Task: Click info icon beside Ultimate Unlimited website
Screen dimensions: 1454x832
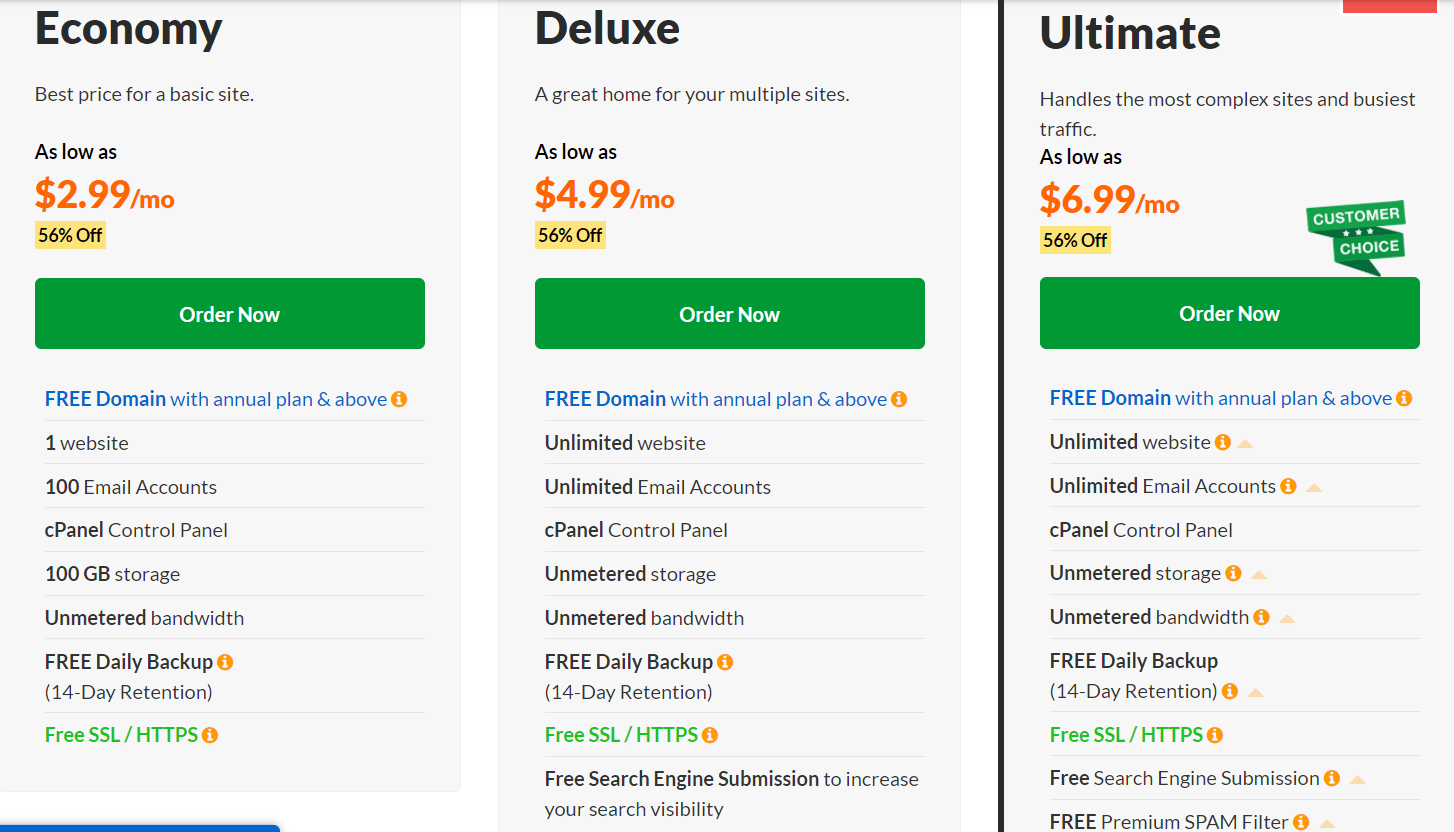Action: pos(1222,442)
